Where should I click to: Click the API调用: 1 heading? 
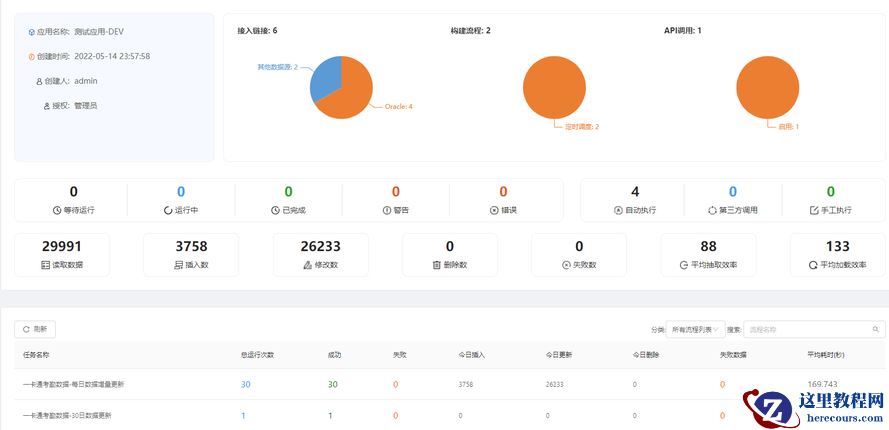pyautogui.click(x=683, y=31)
